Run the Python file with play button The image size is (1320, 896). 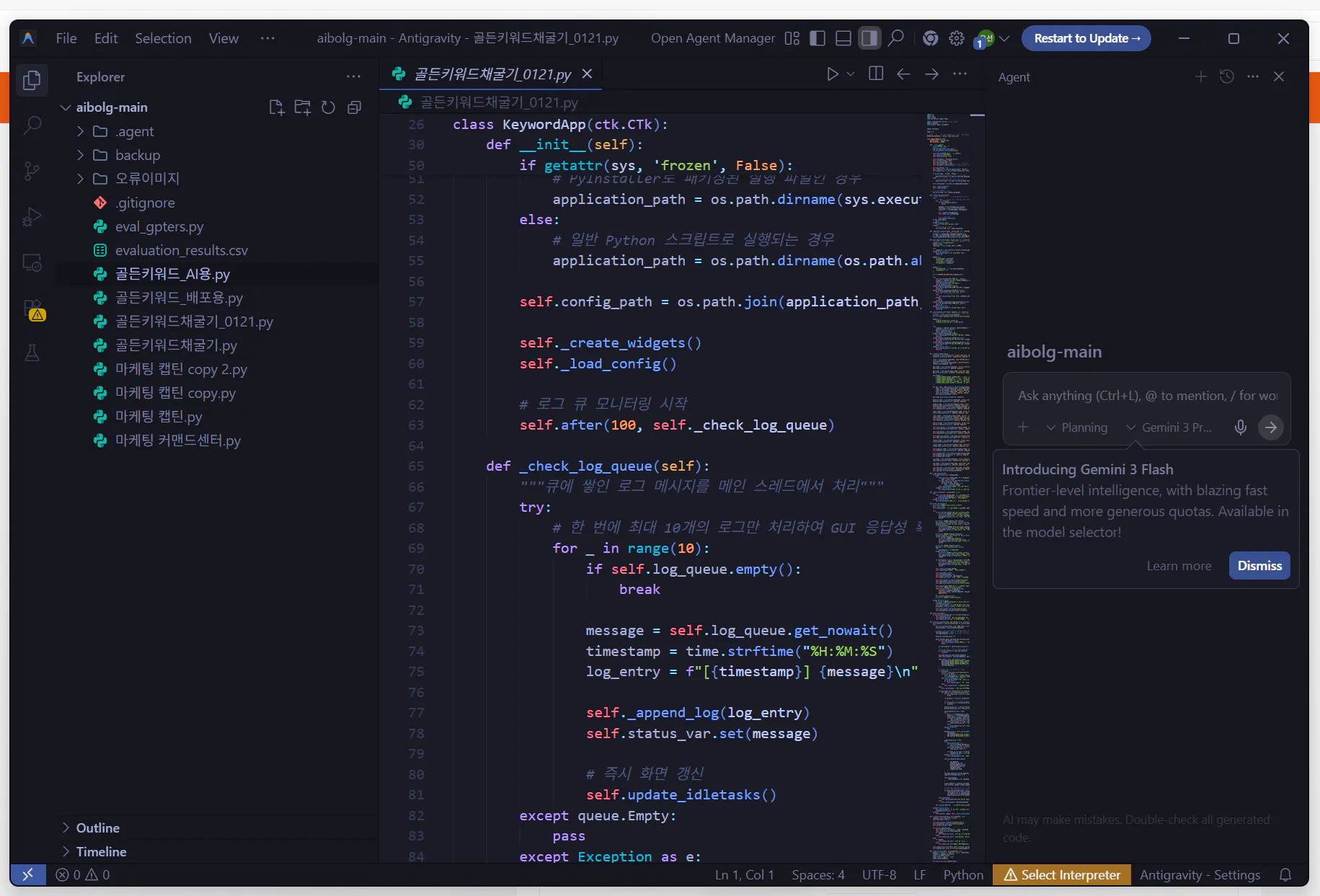point(832,74)
